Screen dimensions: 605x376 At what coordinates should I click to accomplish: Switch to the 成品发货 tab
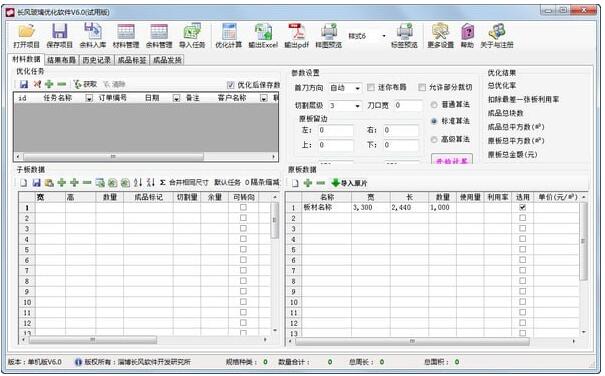167,60
